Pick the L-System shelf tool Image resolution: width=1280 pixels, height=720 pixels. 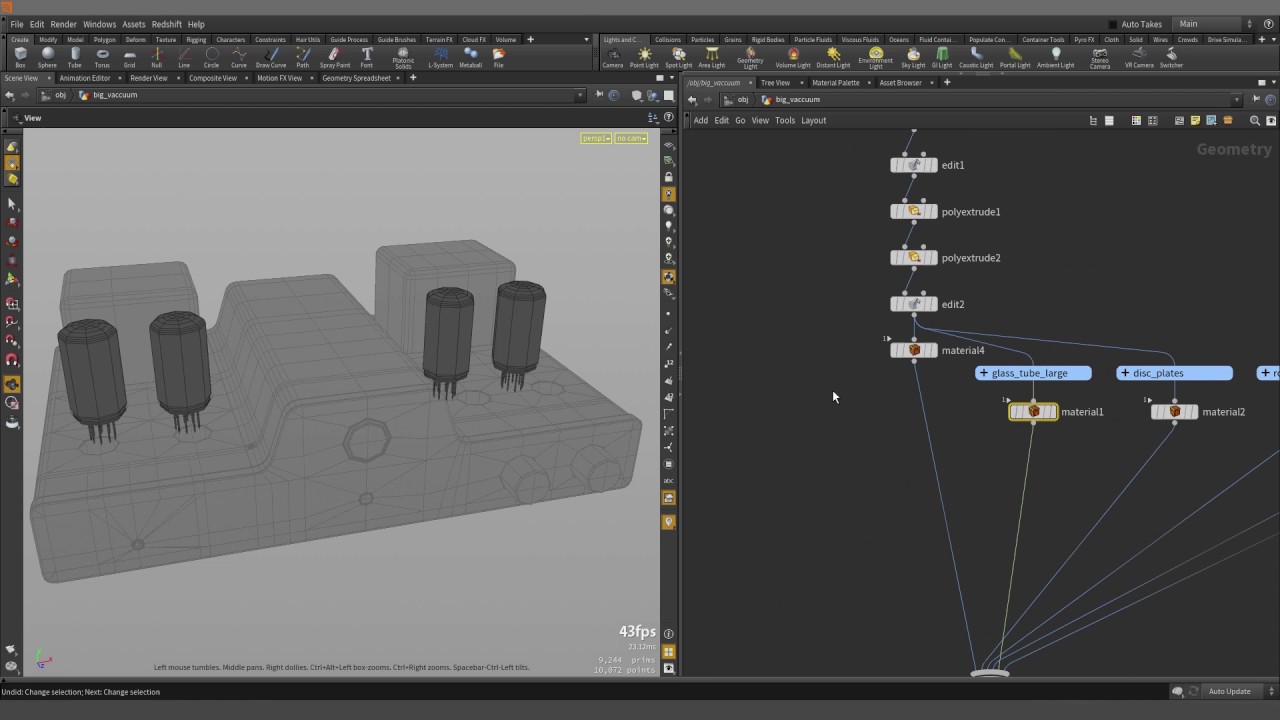tap(440, 57)
